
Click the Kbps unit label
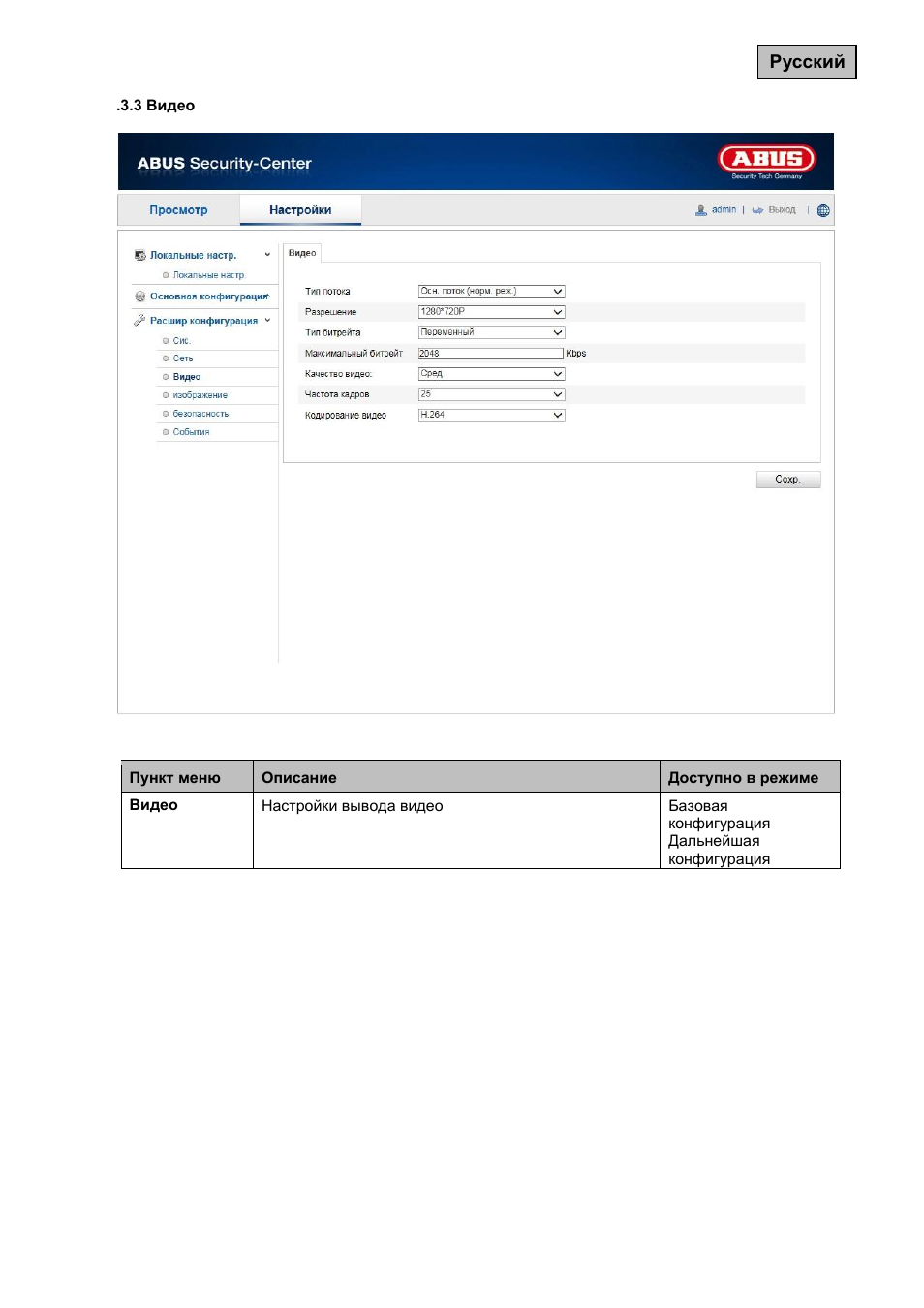[x=576, y=354]
